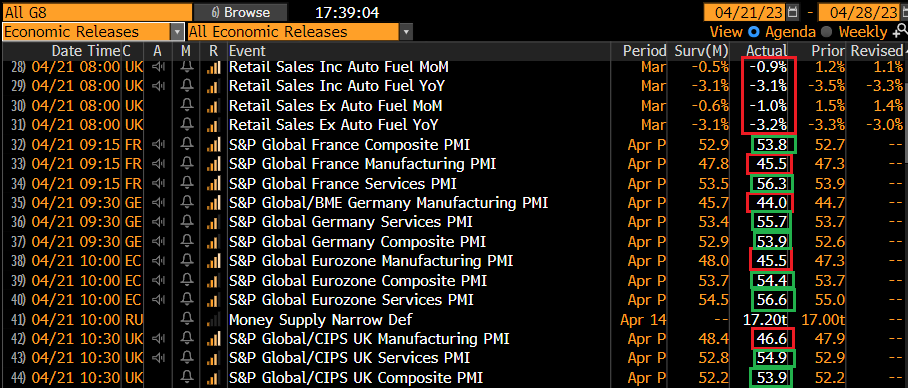Click the Event column header

[247, 51]
